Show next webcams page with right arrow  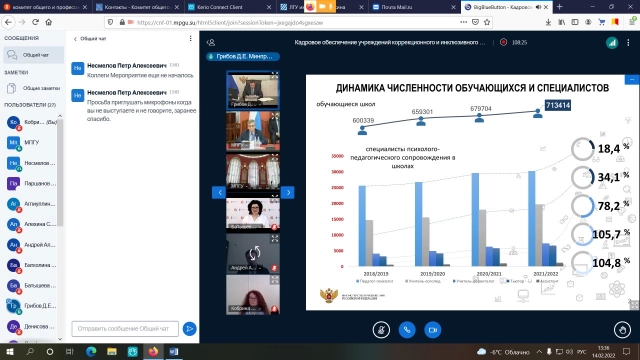tap(288, 192)
